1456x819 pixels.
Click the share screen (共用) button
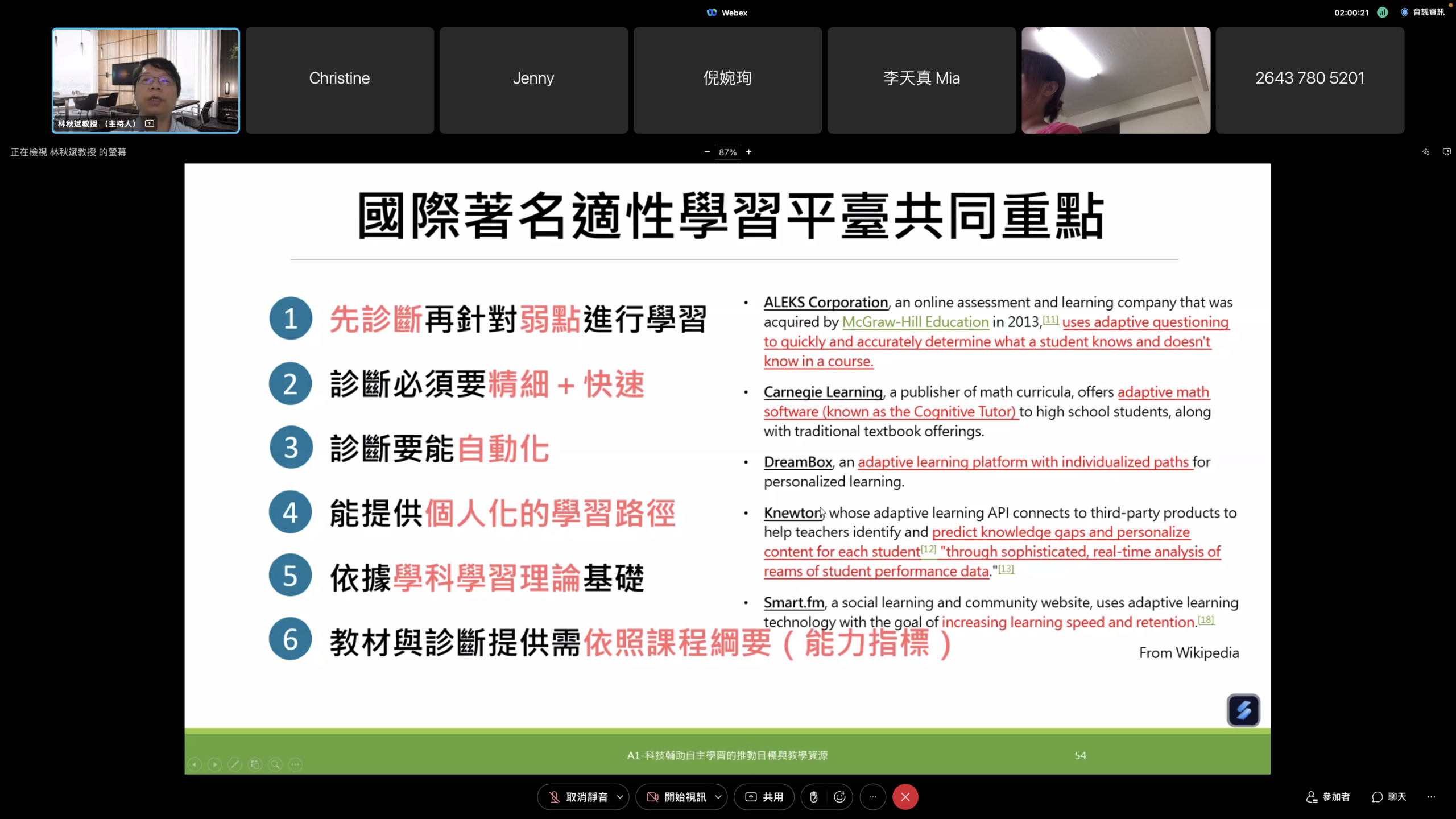(764, 797)
